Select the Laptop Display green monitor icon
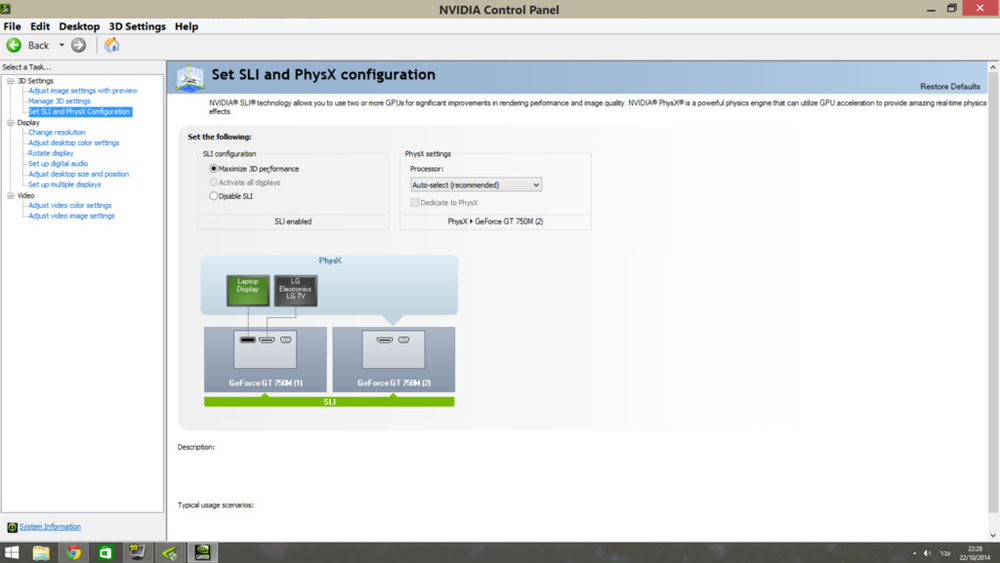1000x563 pixels. (248, 290)
